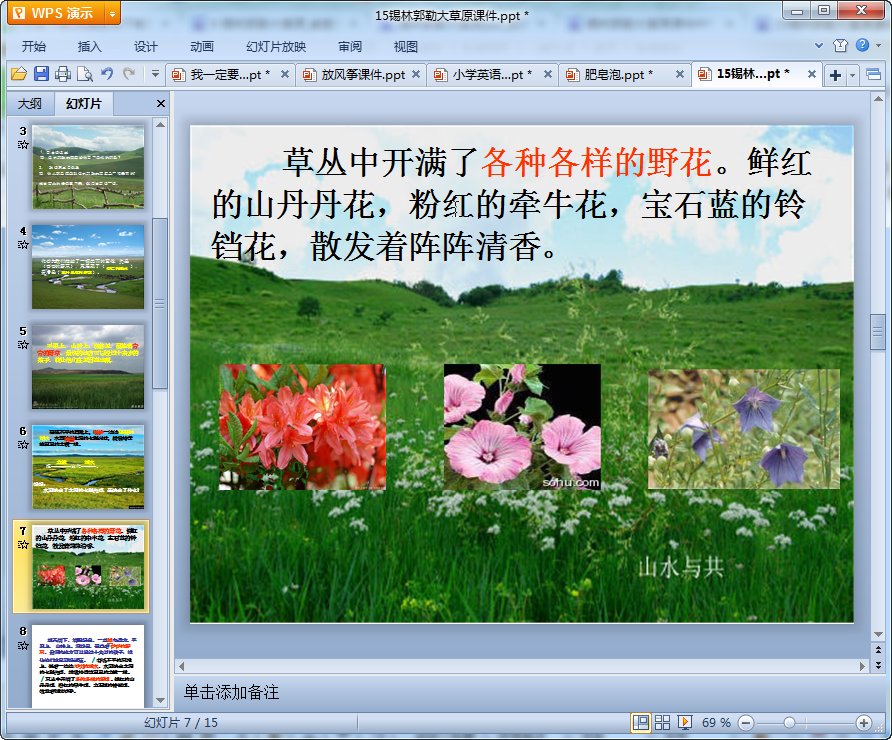The height and width of the screenshot is (740, 892).
Task: Click the slide text 草丛中开满了
Action: (379, 163)
